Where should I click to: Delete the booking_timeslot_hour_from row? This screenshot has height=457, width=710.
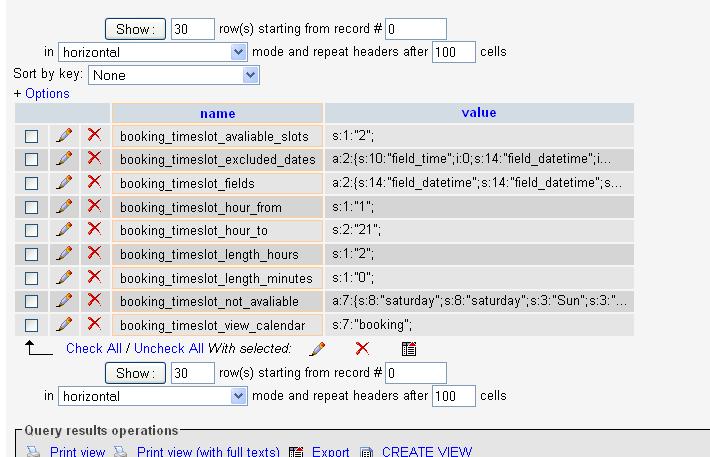[94, 206]
